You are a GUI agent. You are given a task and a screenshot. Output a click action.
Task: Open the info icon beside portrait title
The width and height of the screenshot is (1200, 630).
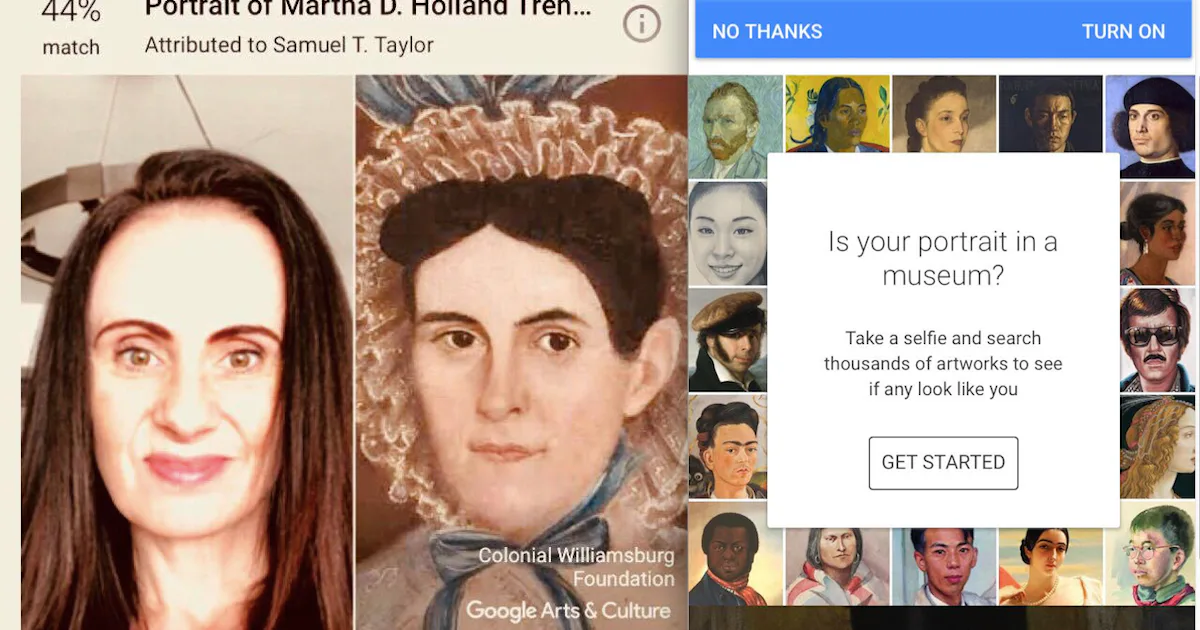tap(641, 23)
